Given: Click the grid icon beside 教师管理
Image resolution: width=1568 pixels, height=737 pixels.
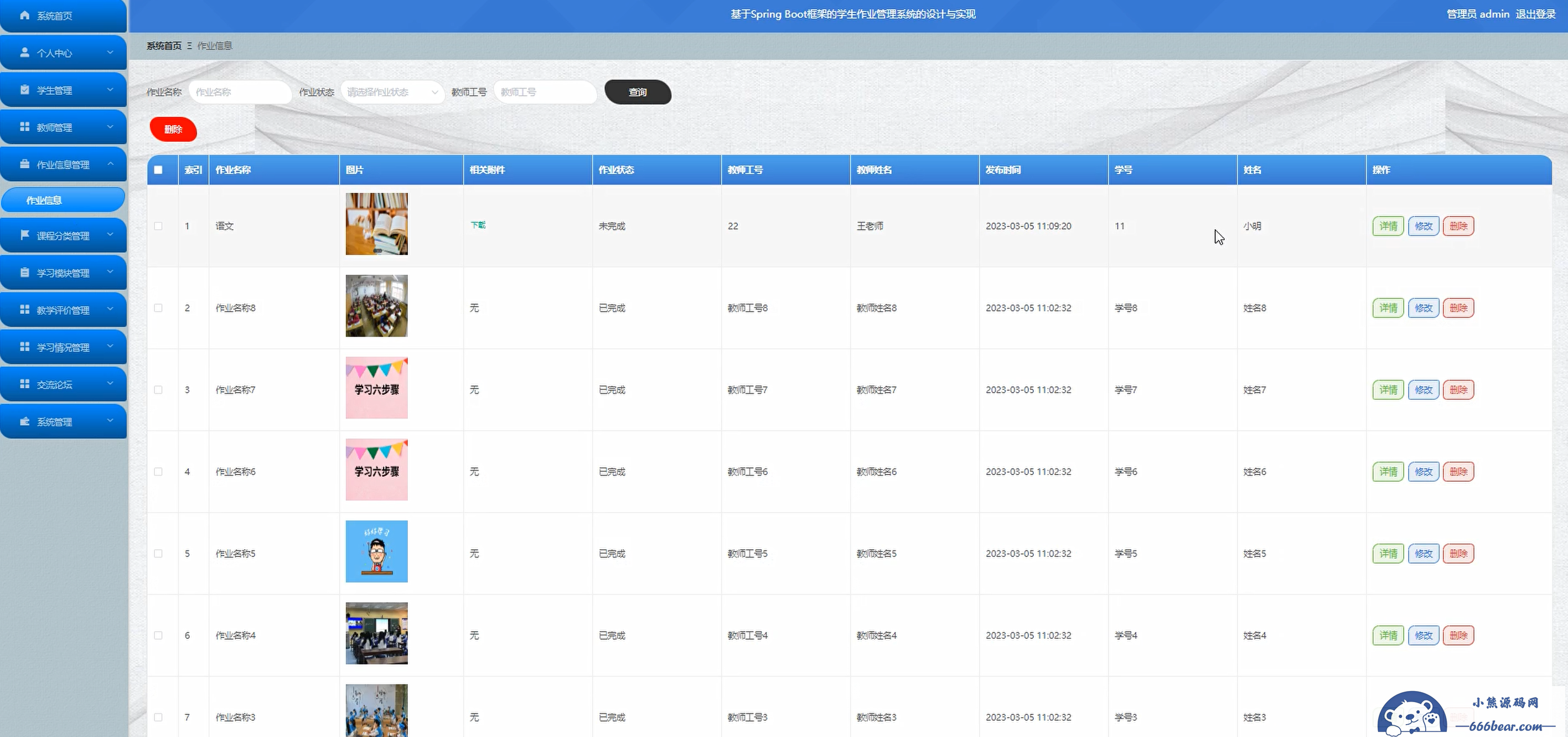Looking at the screenshot, I should [x=24, y=127].
